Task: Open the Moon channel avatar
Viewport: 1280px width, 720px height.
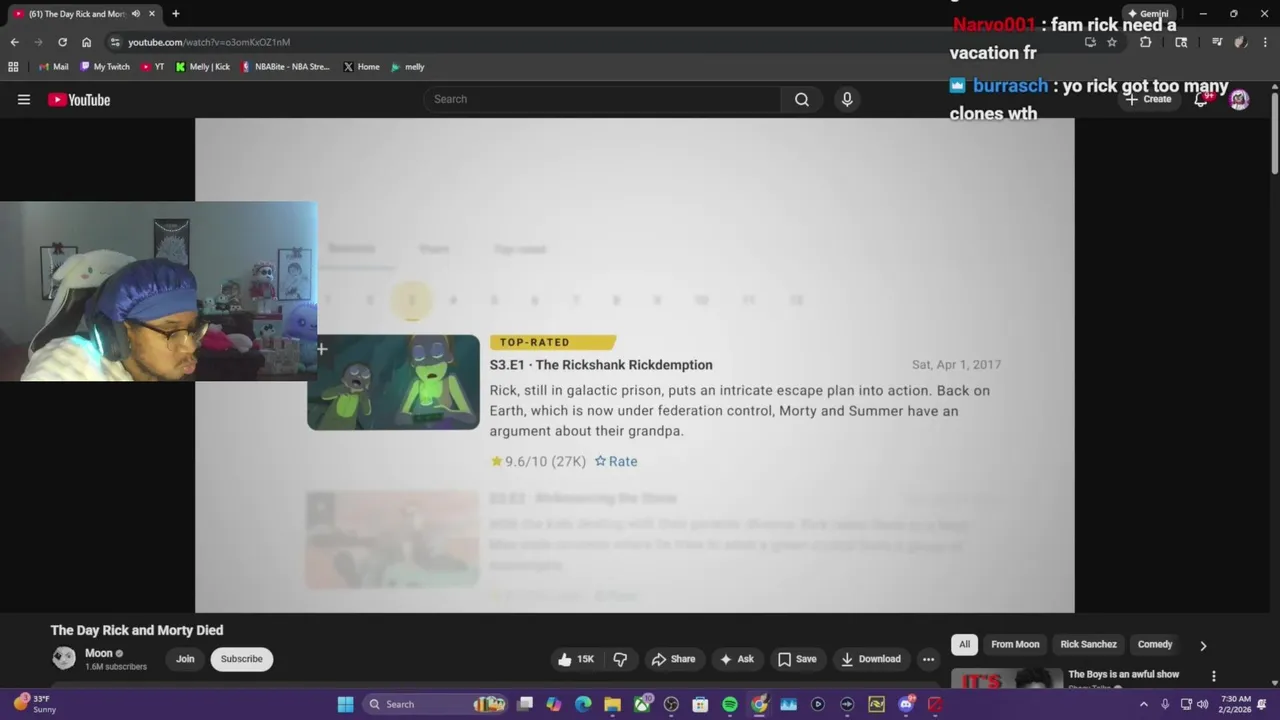Action: (64, 658)
